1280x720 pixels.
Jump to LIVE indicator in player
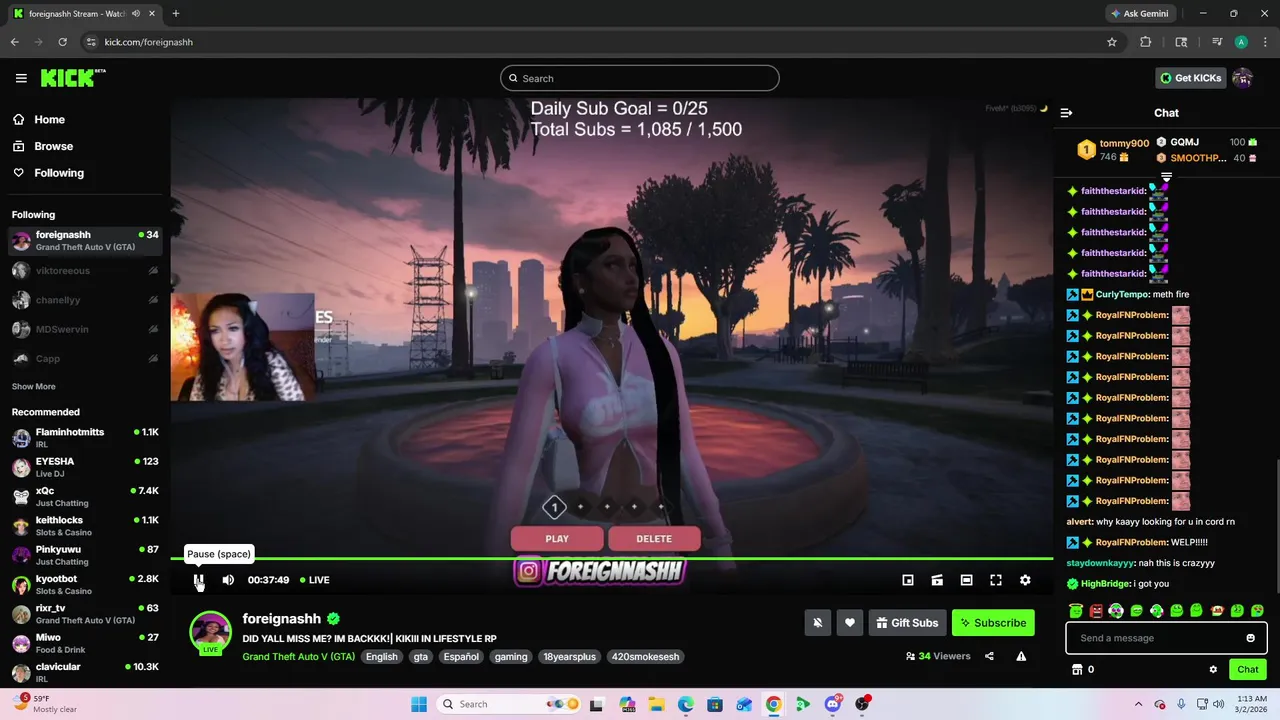pyautogui.click(x=314, y=580)
